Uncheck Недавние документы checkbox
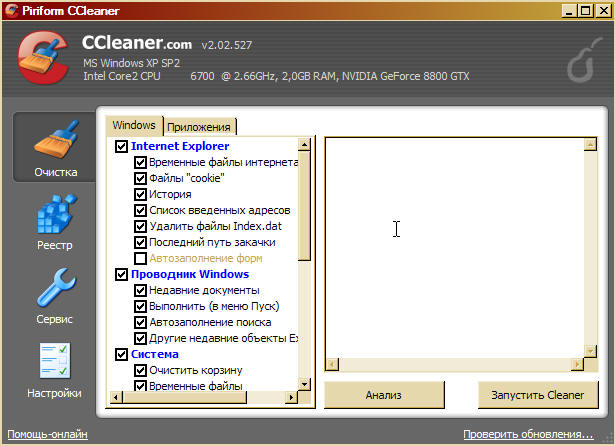The height and width of the screenshot is (446, 615). coord(140,290)
